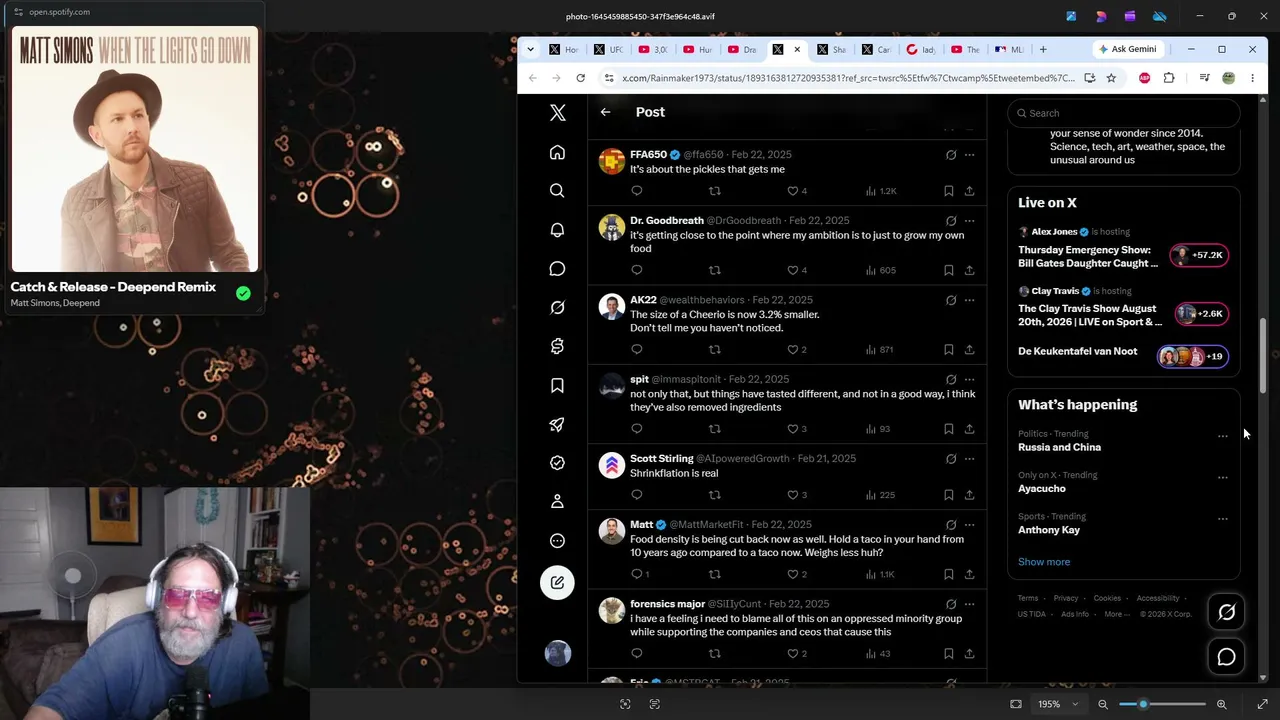
Task: Click the ABP extension icon in Chrome
Action: click(x=1145, y=78)
